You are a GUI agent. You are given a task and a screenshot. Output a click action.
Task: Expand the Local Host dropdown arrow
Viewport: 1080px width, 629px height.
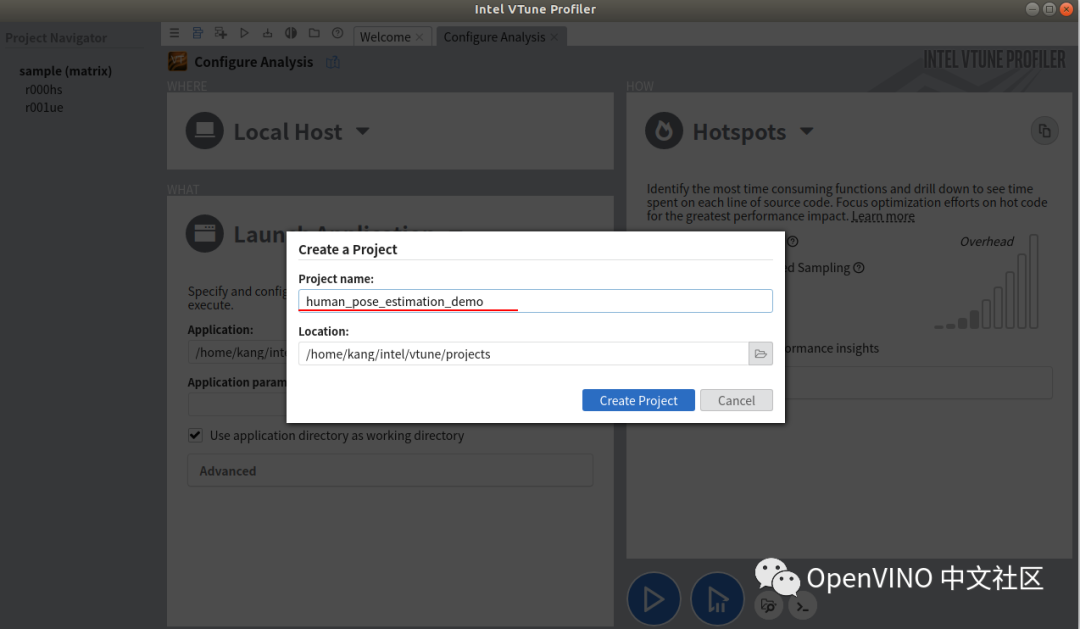363,131
